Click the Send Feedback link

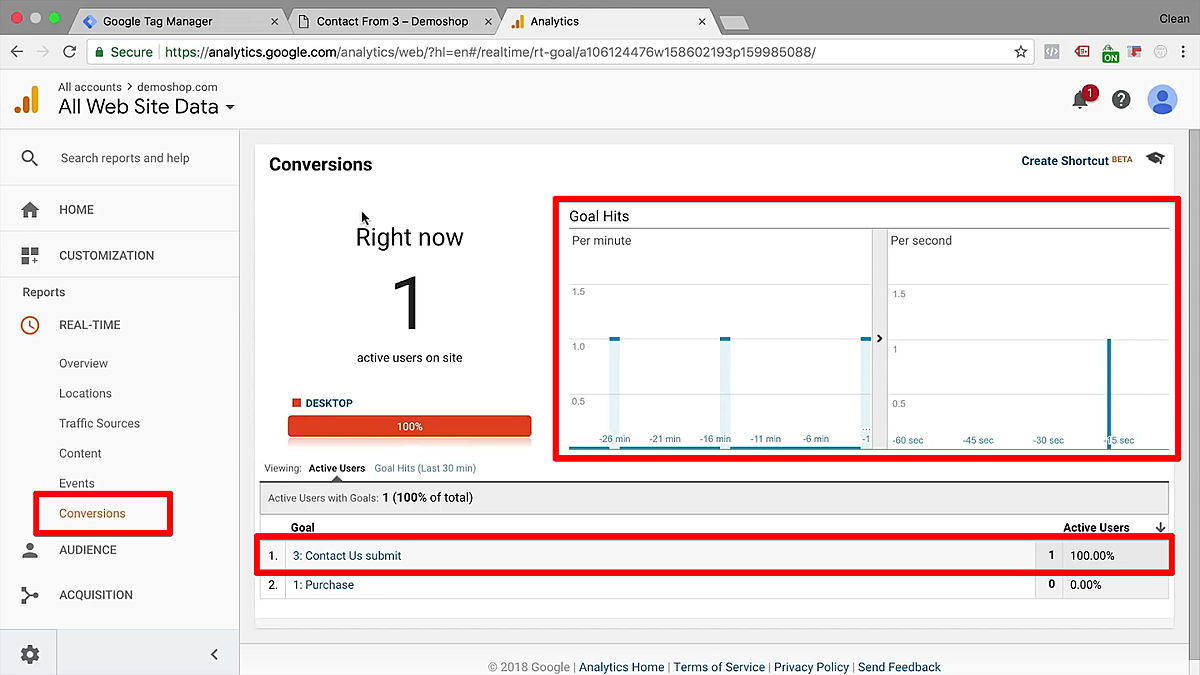coord(899,667)
